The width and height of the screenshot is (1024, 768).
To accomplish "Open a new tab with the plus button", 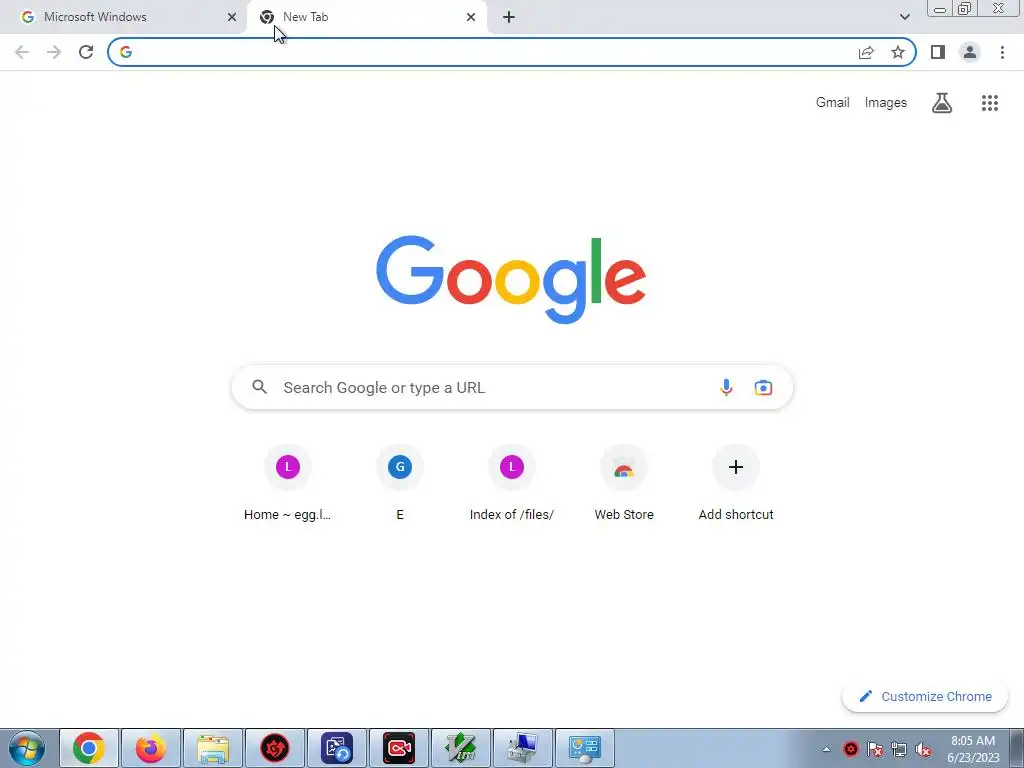I will point(509,17).
